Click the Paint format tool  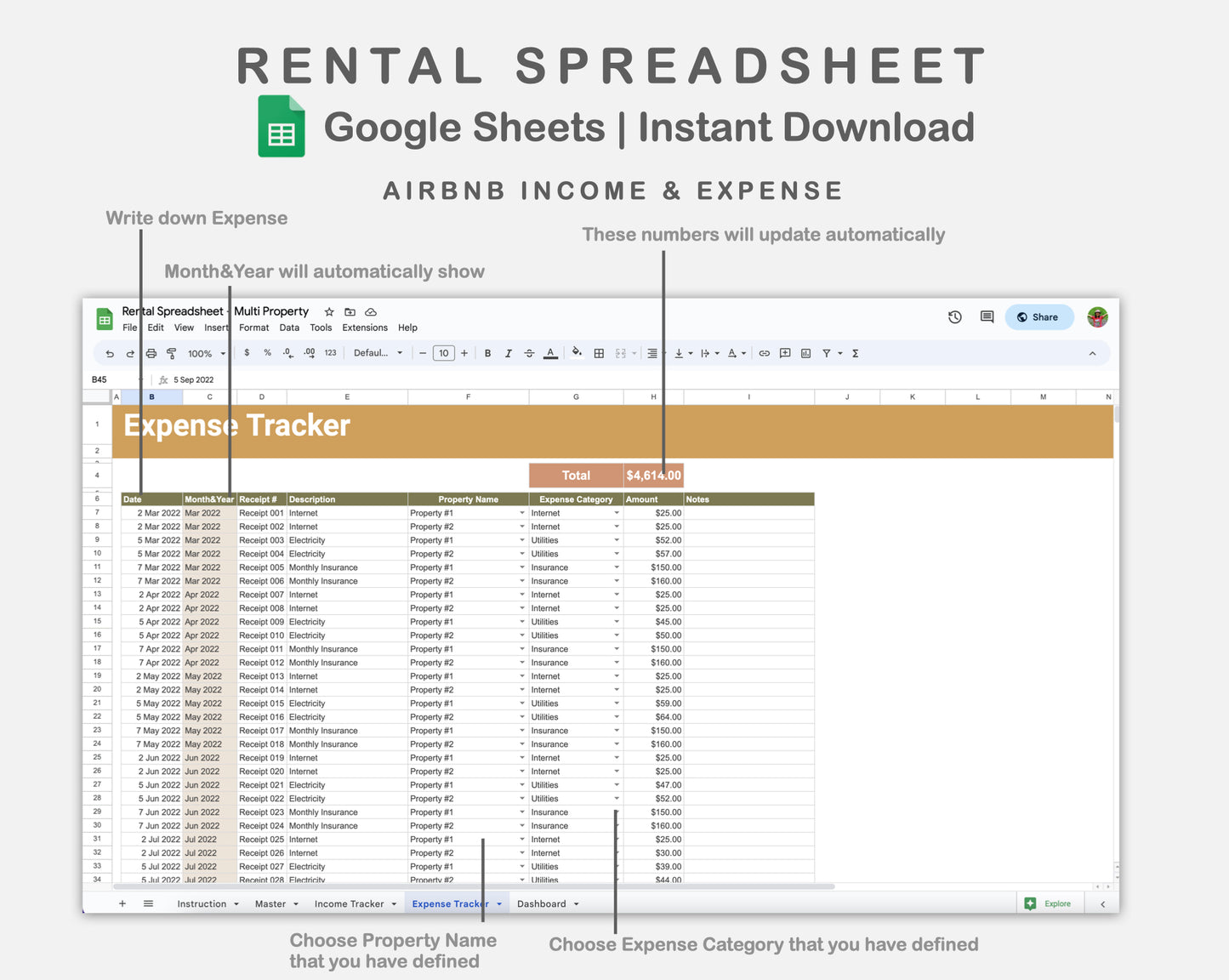coord(172,353)
